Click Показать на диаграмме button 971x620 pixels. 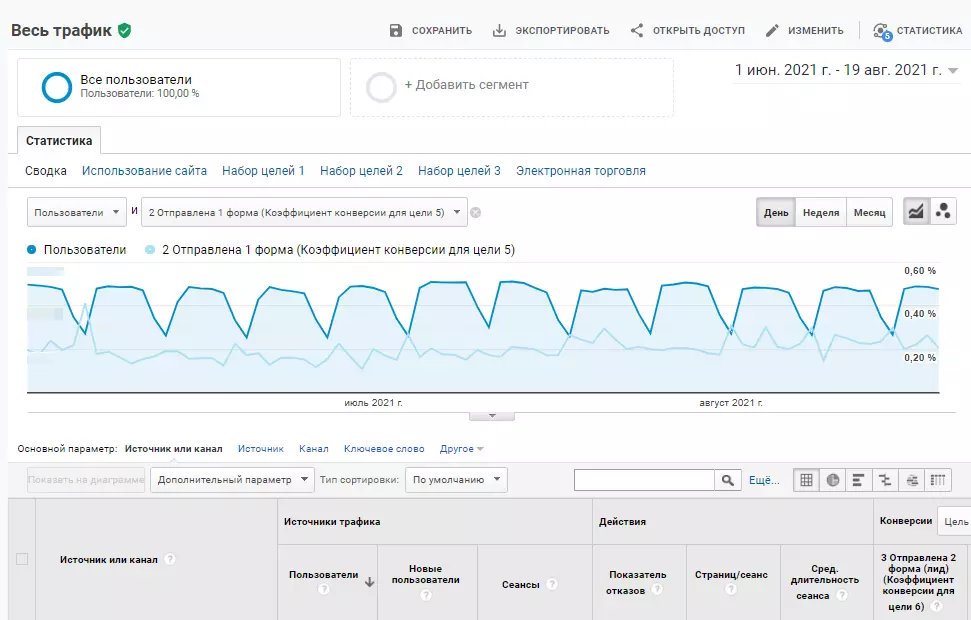coord(86,480)
